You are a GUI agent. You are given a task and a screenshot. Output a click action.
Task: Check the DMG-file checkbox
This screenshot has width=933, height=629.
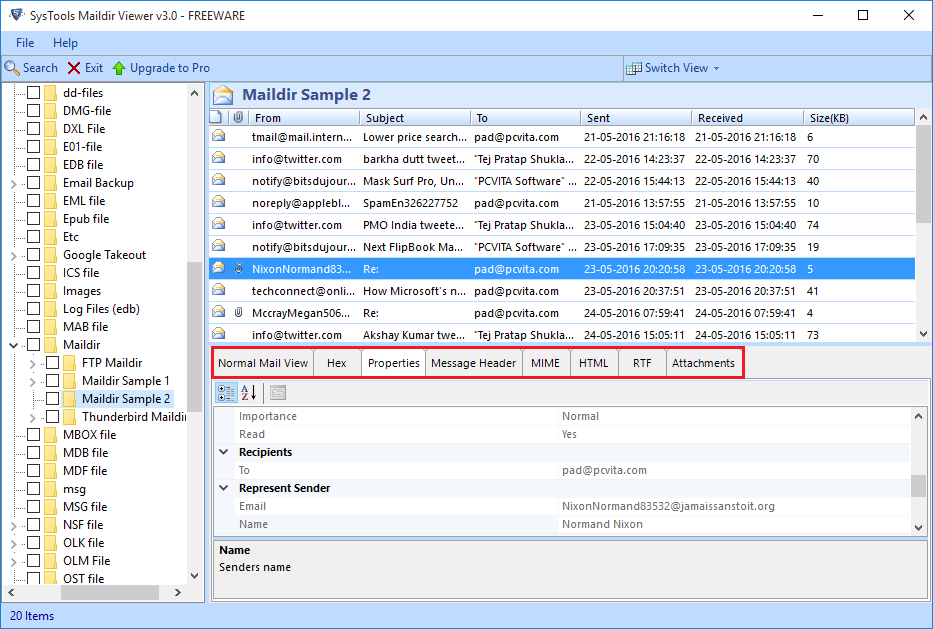tap(34, 110)
